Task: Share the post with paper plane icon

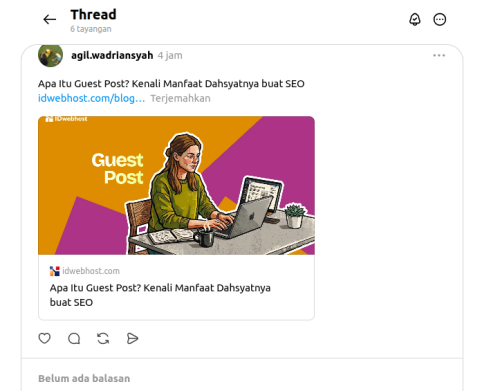Action: (x=132, y=338)
